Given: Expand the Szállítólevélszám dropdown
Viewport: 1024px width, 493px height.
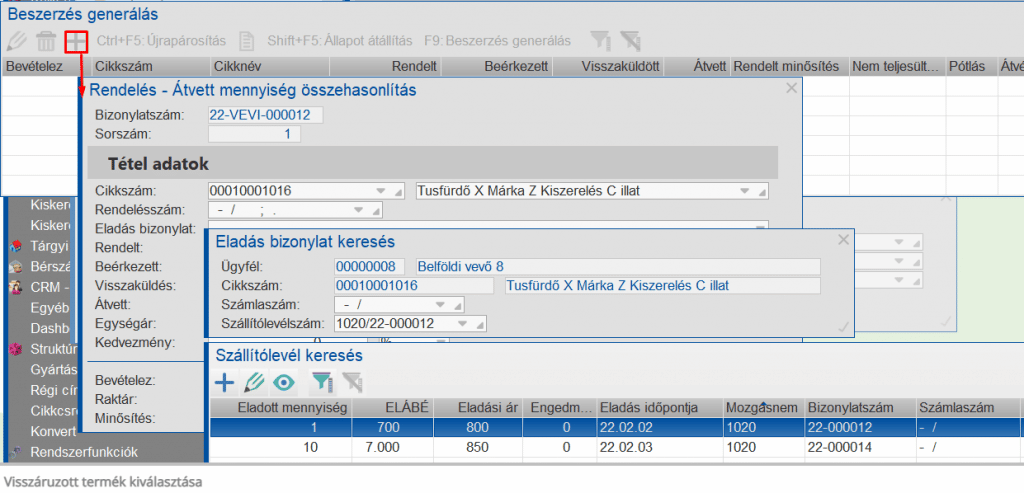Looking at the screenshot, I should pyautogui.click(x=463, y=323).
